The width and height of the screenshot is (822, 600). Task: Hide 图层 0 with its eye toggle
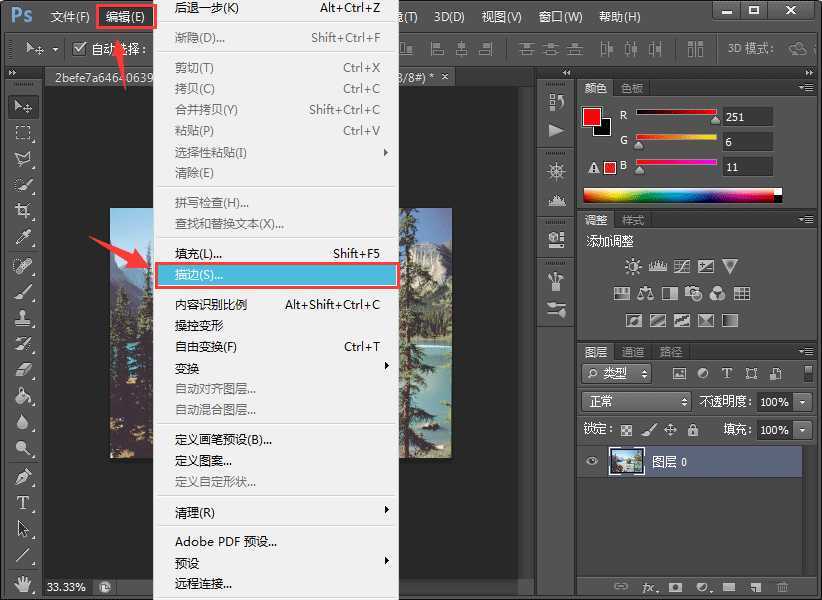click(592, 461)
